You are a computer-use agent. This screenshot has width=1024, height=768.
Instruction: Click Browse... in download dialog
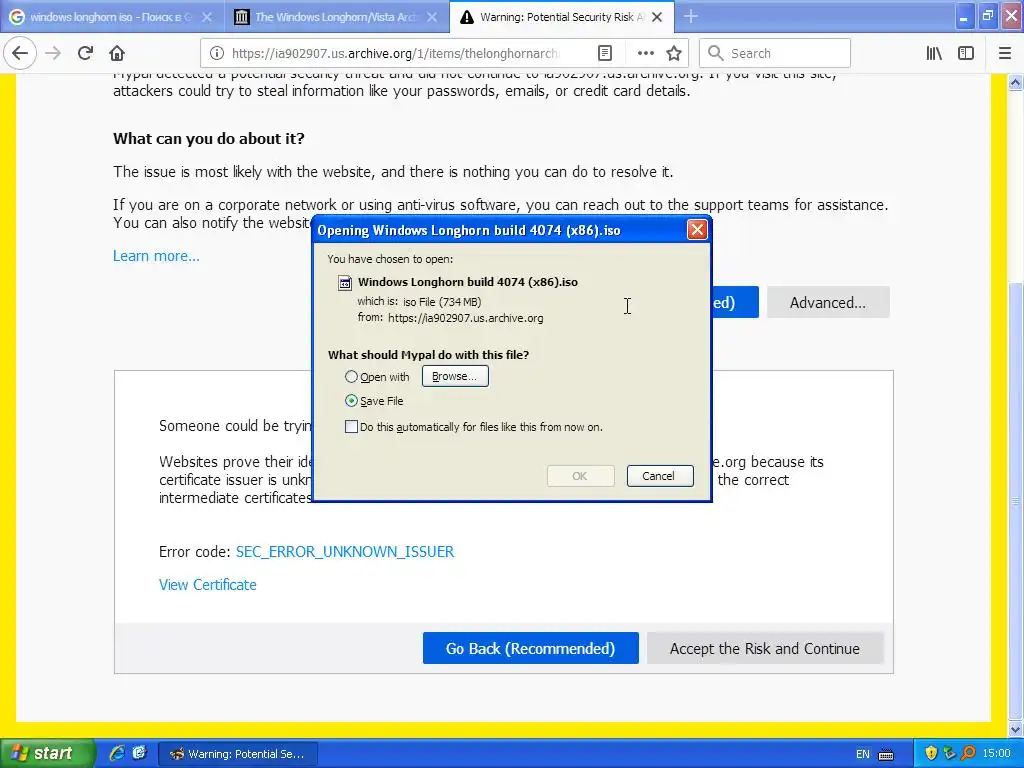click(455, 376)
